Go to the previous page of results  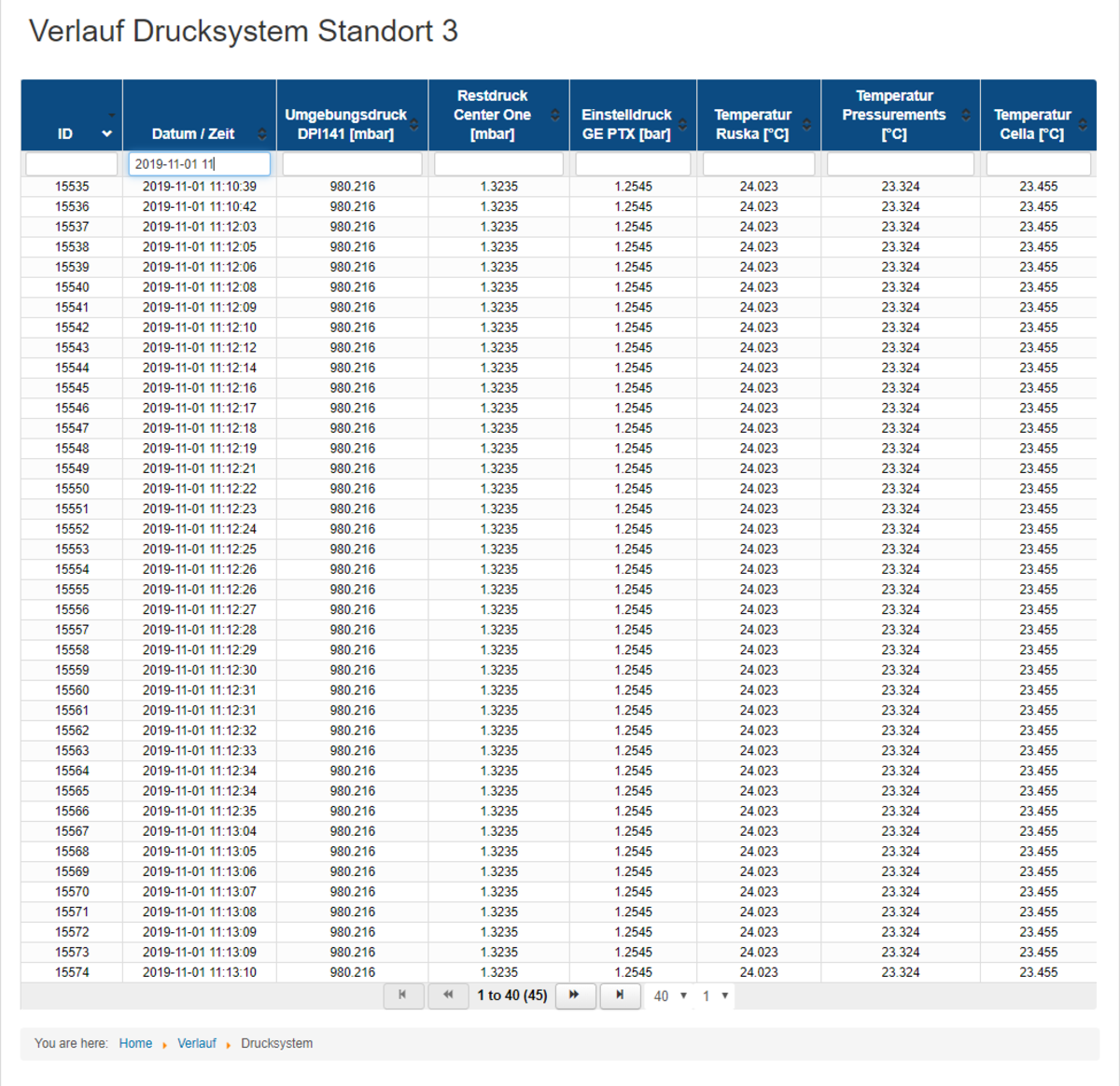click(x=448, y=995)
